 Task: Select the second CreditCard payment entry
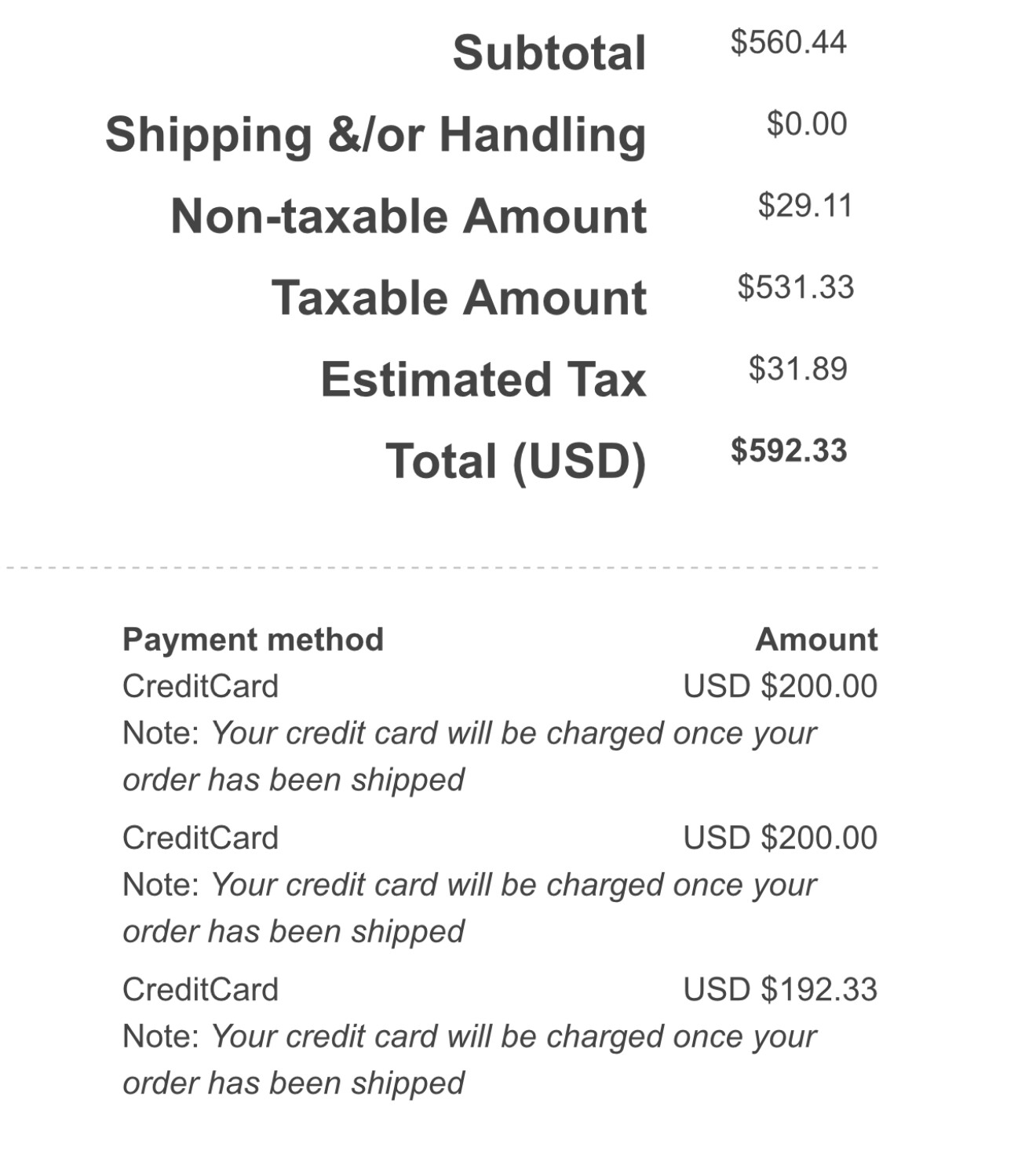200,838
